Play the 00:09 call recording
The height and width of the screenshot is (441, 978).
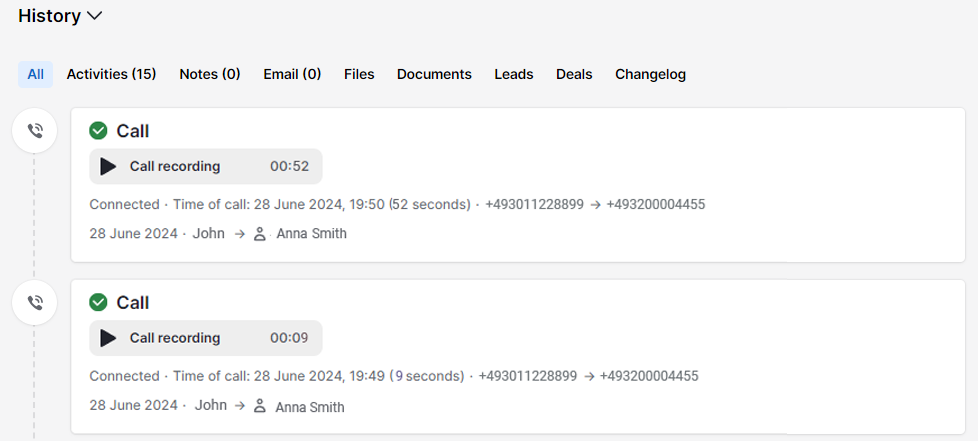coord(109,338)
